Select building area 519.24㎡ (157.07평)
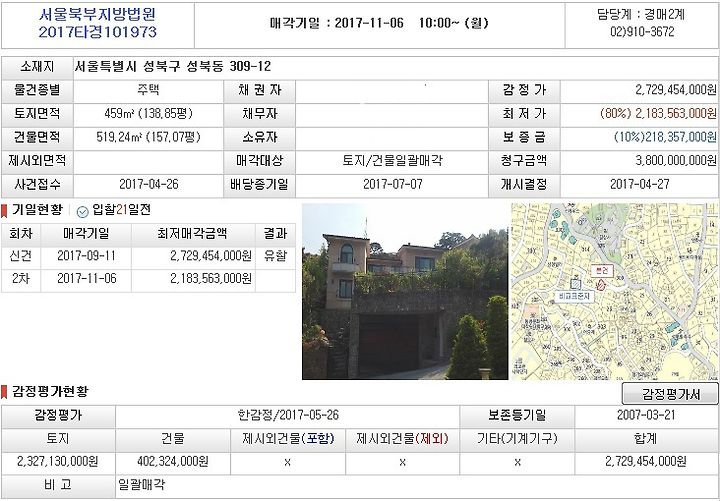This screenshot has height=501, width=720. [148, 137]
